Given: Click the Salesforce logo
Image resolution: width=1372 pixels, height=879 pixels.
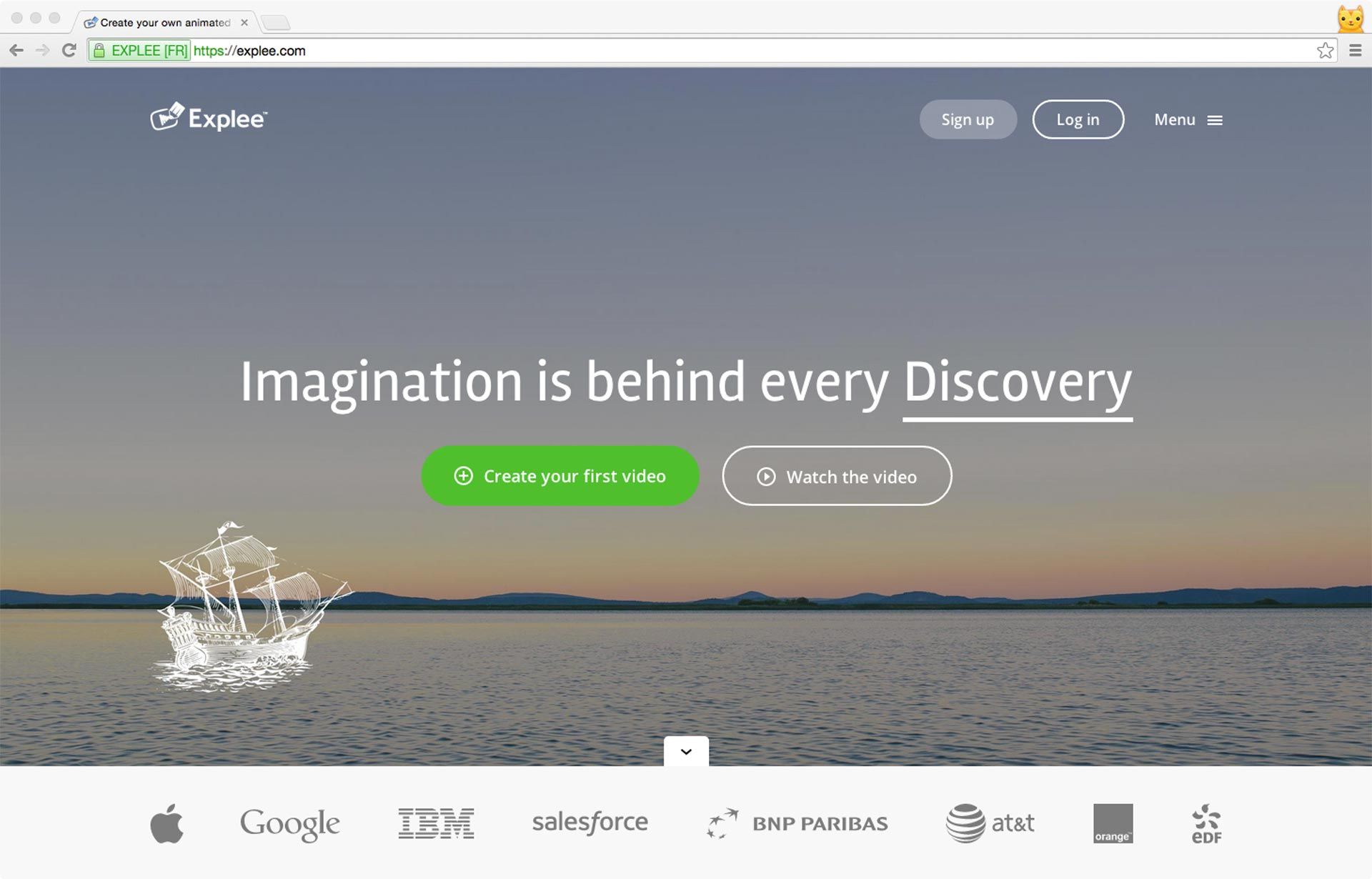Looking at the screenshot, I should (590, 823).
